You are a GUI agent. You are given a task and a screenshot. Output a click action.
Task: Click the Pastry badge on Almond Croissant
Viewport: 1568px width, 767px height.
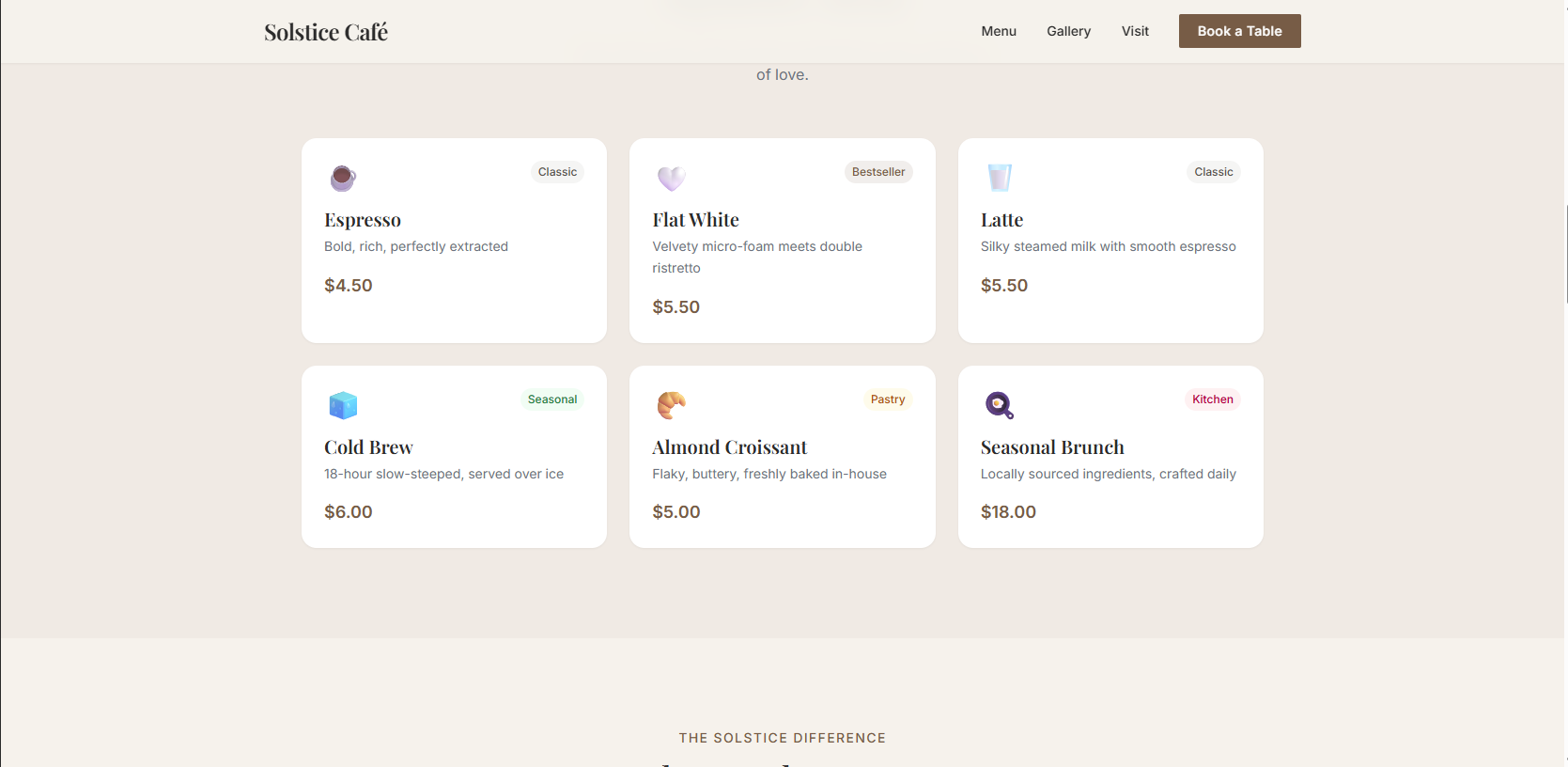tap(887, 399)
